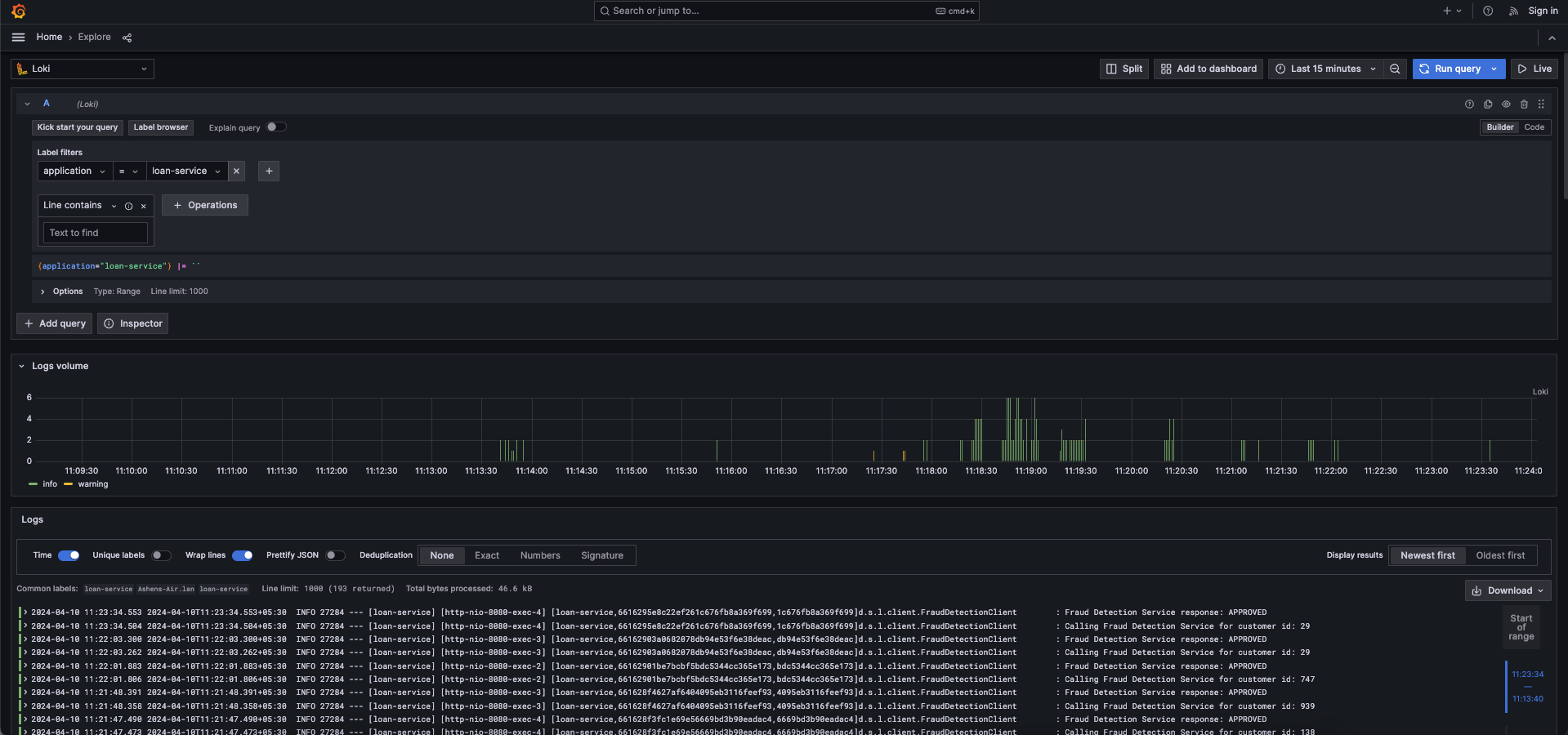Image resolution: width=1568 pixels, height=735 pixels.
Task: Add a new label filter with plus button
Action: [x=269, y=171]
